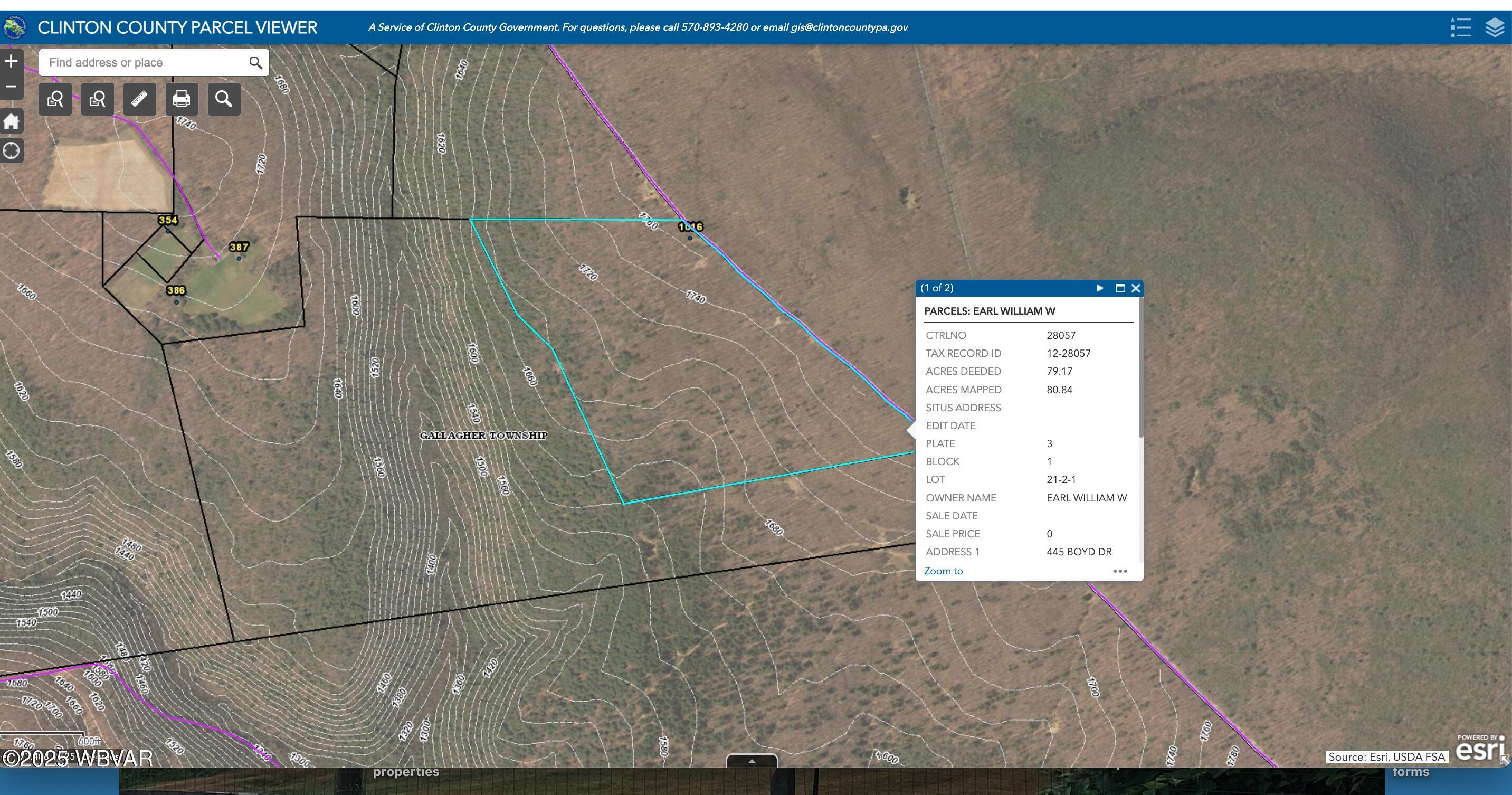Click the address point labeled 387
The width and height of the screenshot is (1512, 795).
click(239, 258)
